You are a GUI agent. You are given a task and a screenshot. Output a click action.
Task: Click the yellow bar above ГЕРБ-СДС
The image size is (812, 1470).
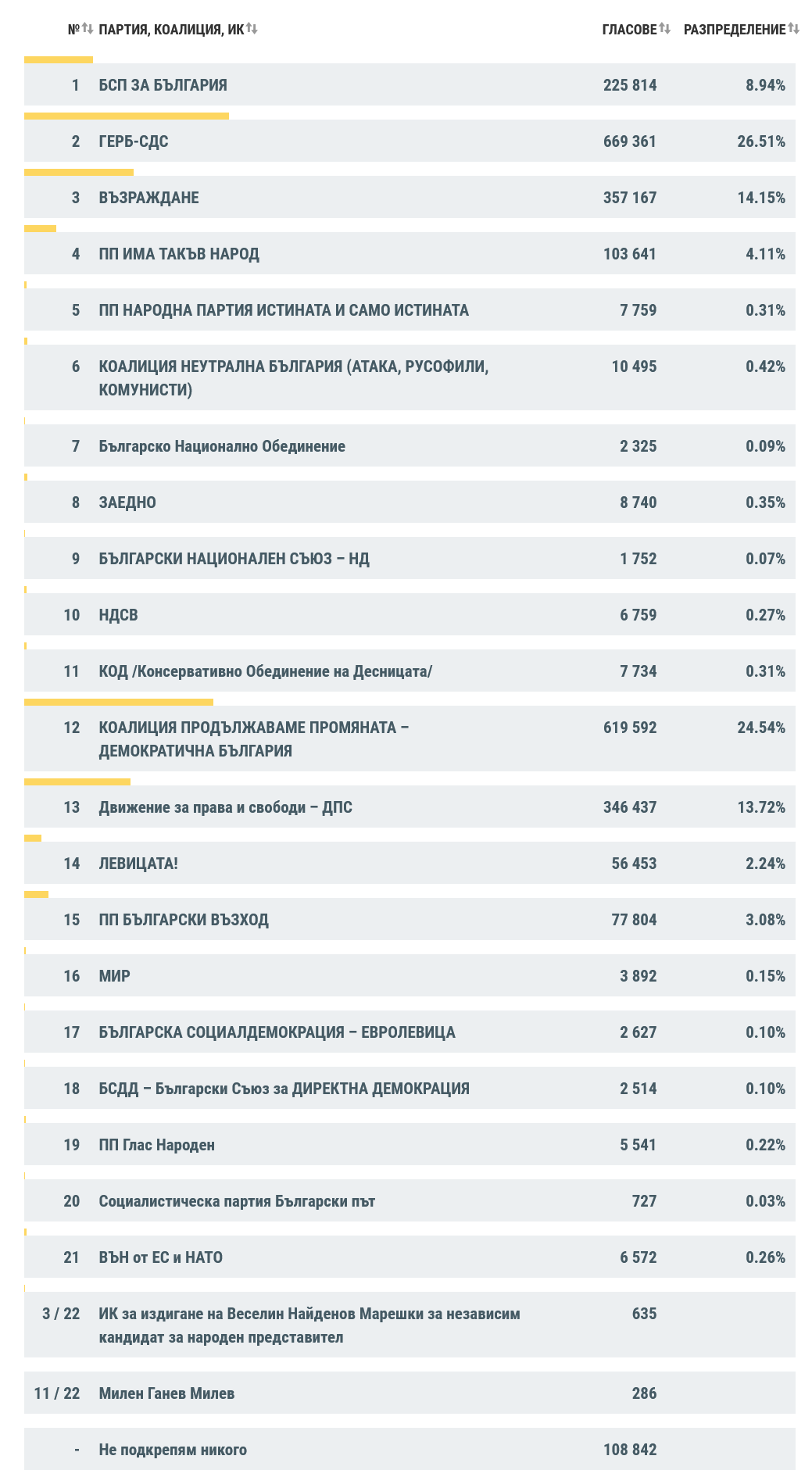pos(127,116)
